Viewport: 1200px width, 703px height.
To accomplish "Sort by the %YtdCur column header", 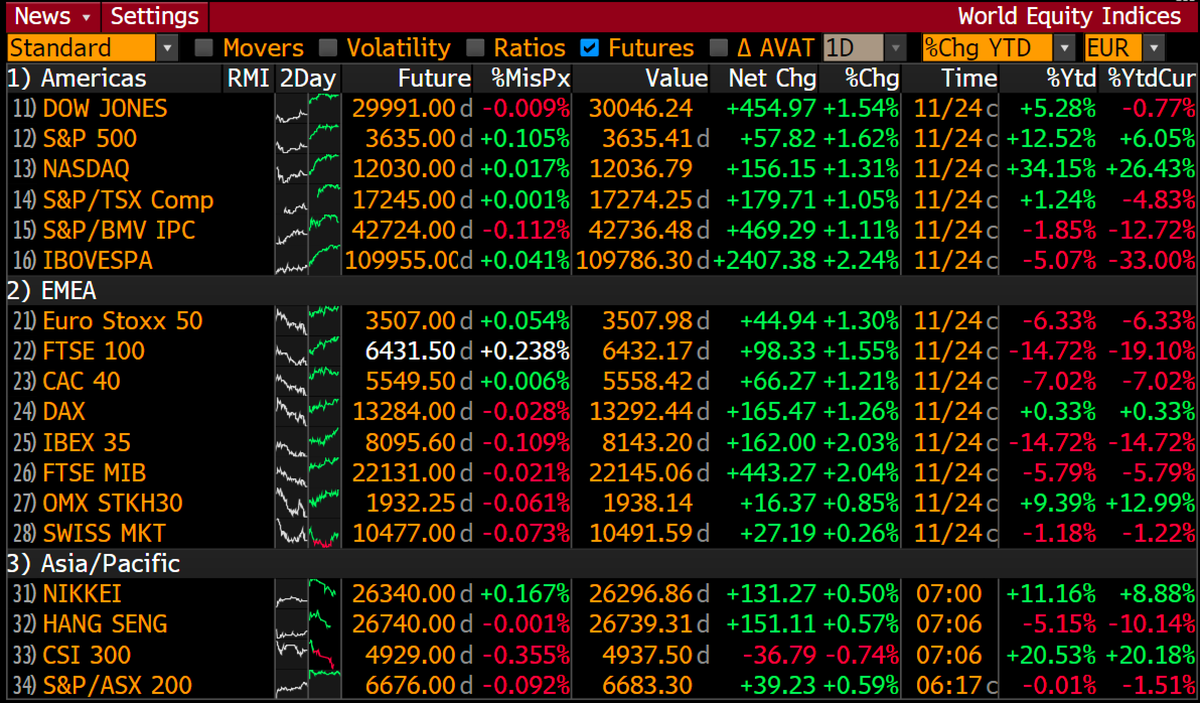I will (x=1150, y=78).
